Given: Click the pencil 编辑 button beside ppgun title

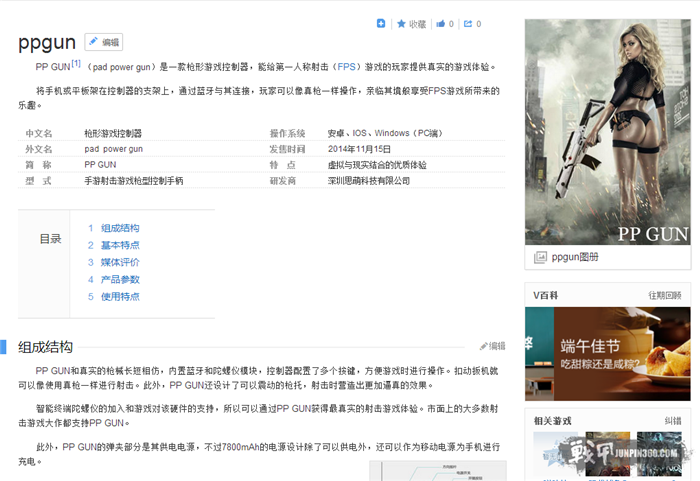Looking at the screenshot, I should (x=103, y=42).
